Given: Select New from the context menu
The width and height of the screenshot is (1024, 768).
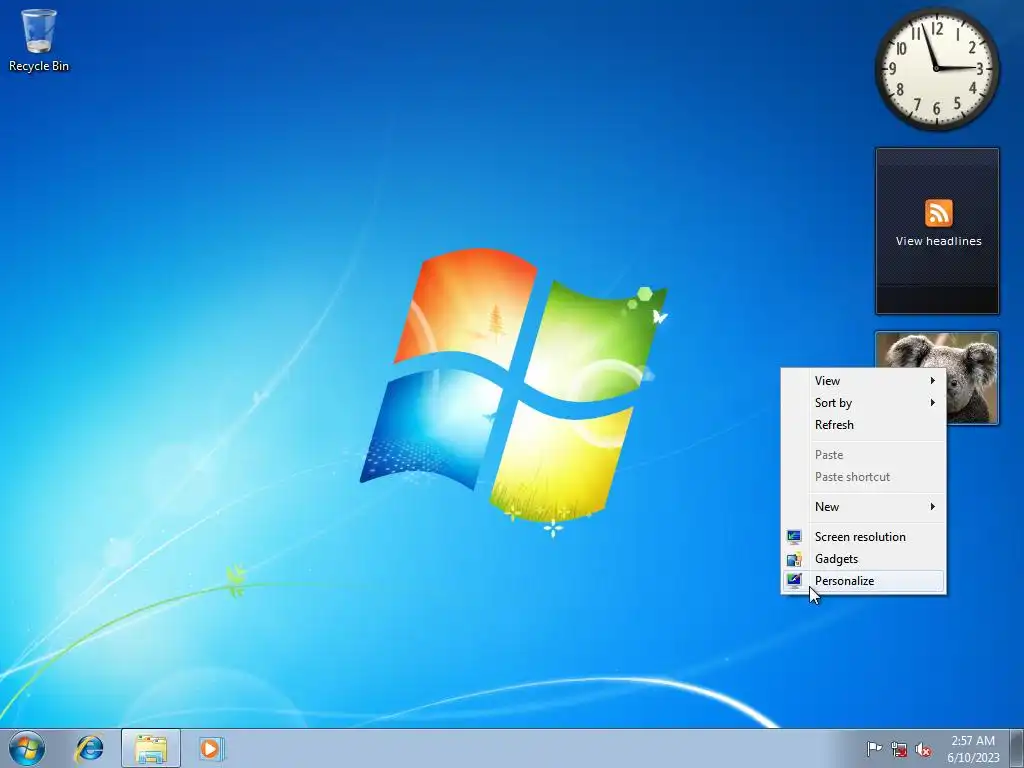Looking at the screenshot, I should (863, 507).
